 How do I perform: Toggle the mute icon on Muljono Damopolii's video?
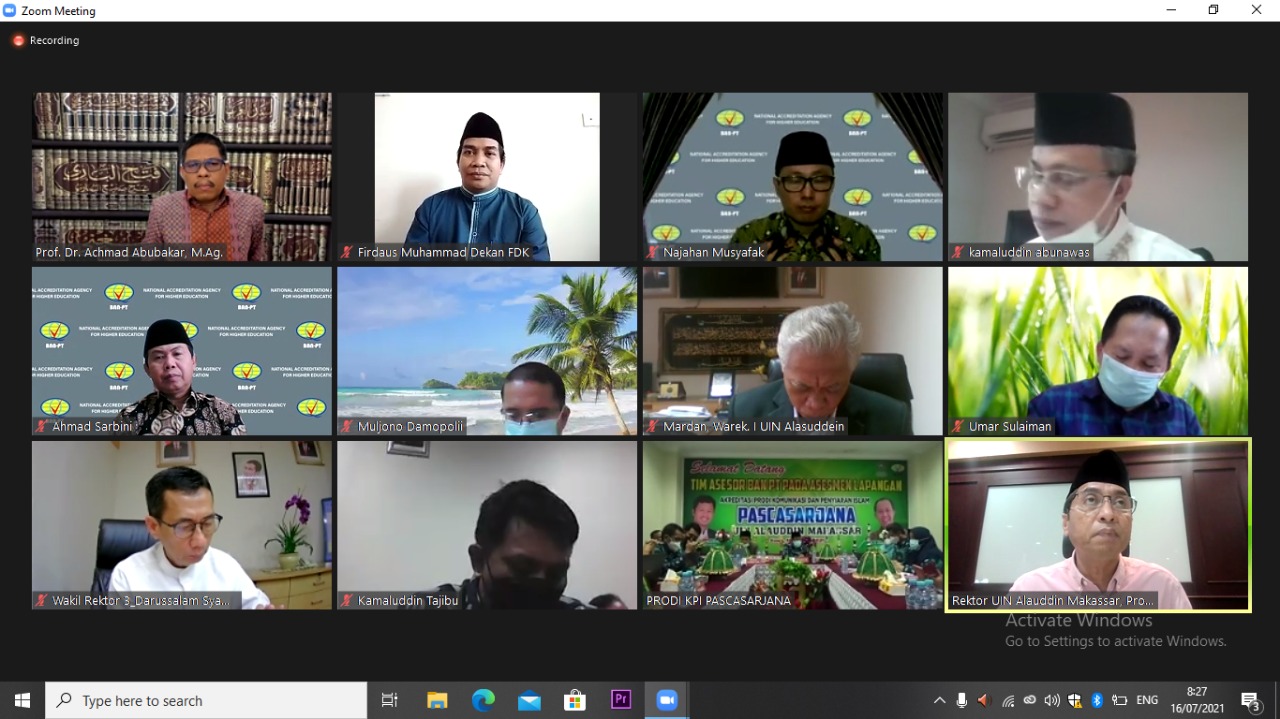[x=346, y=426]
